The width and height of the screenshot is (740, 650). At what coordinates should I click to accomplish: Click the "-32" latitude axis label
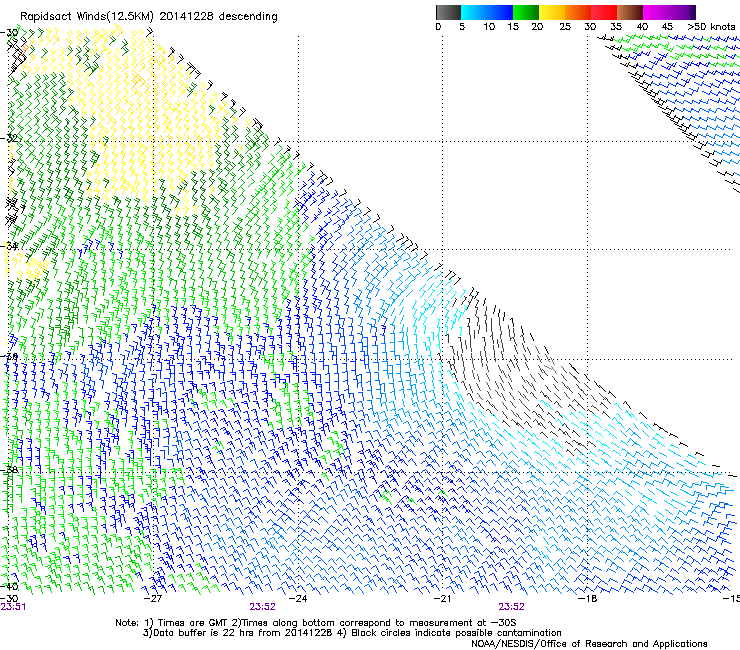[x=8, y=138]
